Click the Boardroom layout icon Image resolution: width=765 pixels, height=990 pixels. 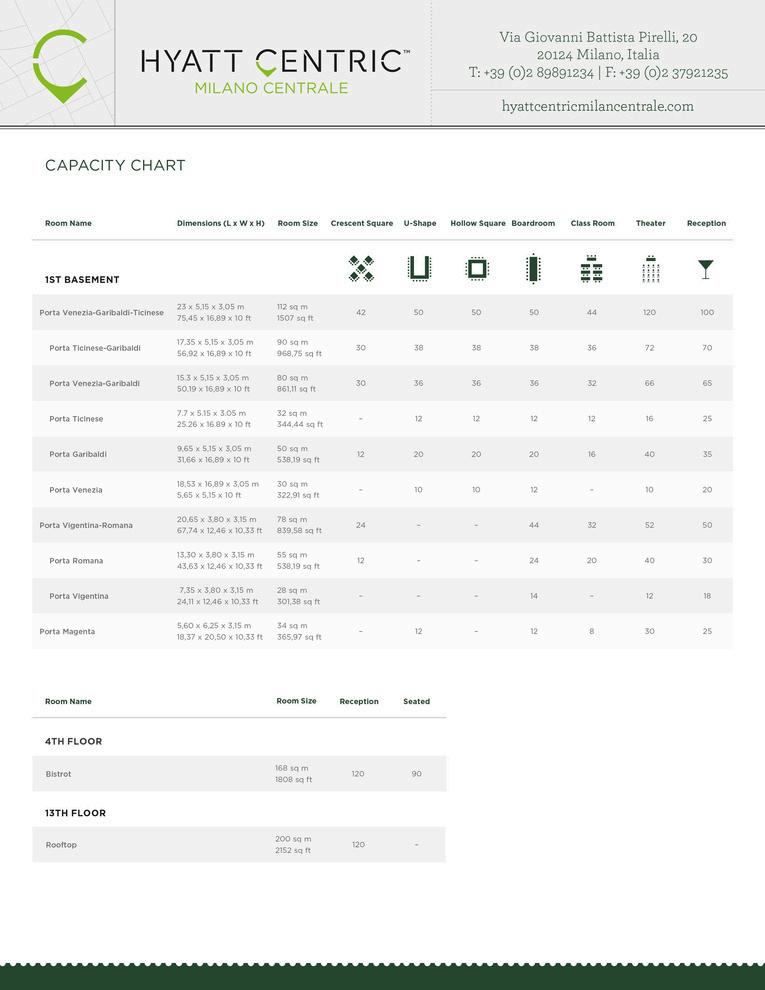pos(533,269)
